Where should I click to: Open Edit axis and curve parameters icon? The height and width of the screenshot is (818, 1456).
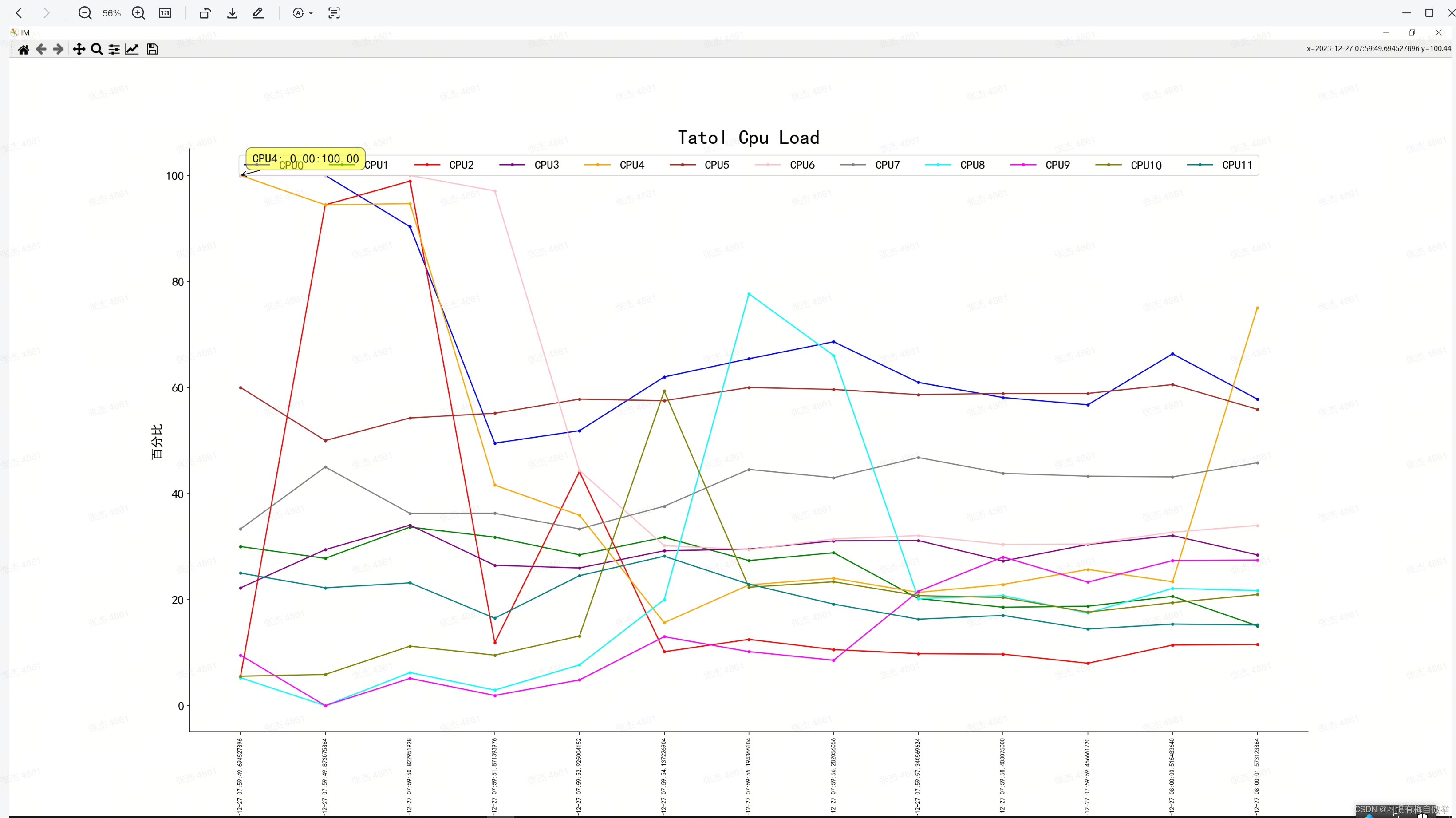click(132, 50)
